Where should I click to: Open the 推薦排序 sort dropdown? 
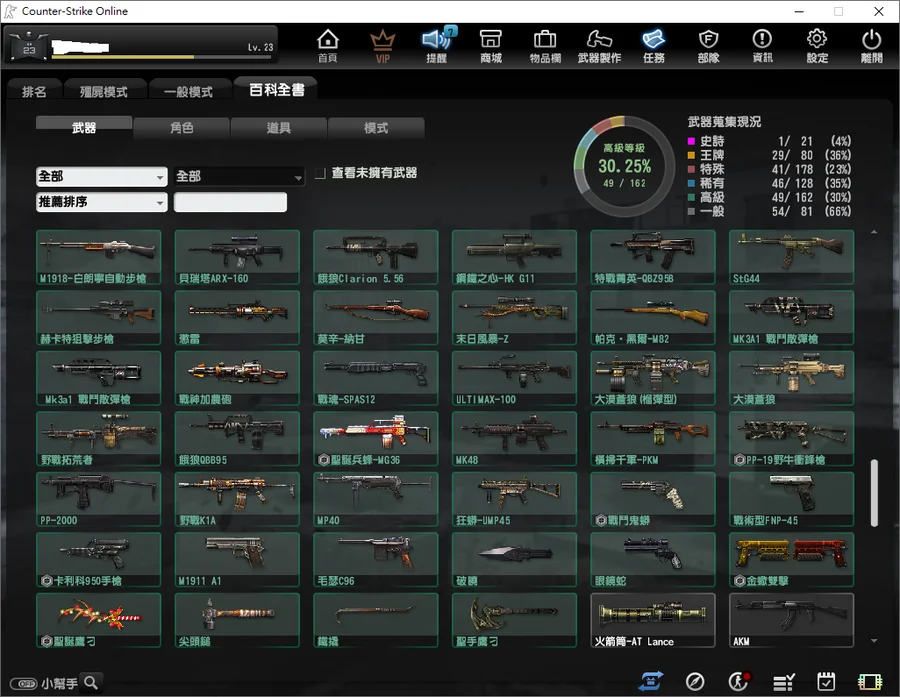[x=102, y=202]
